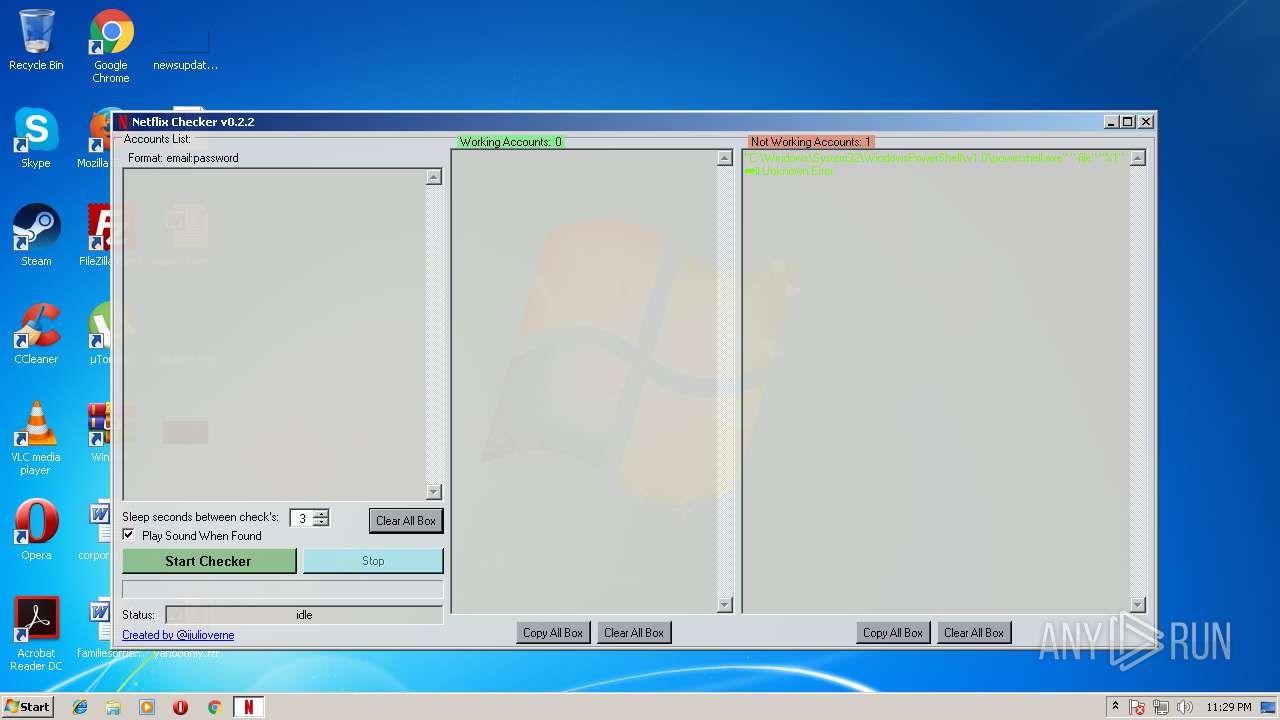1280x720 pixels.
Task: Select Netflix Checker taskbar button
Action: tap(249, 707)
